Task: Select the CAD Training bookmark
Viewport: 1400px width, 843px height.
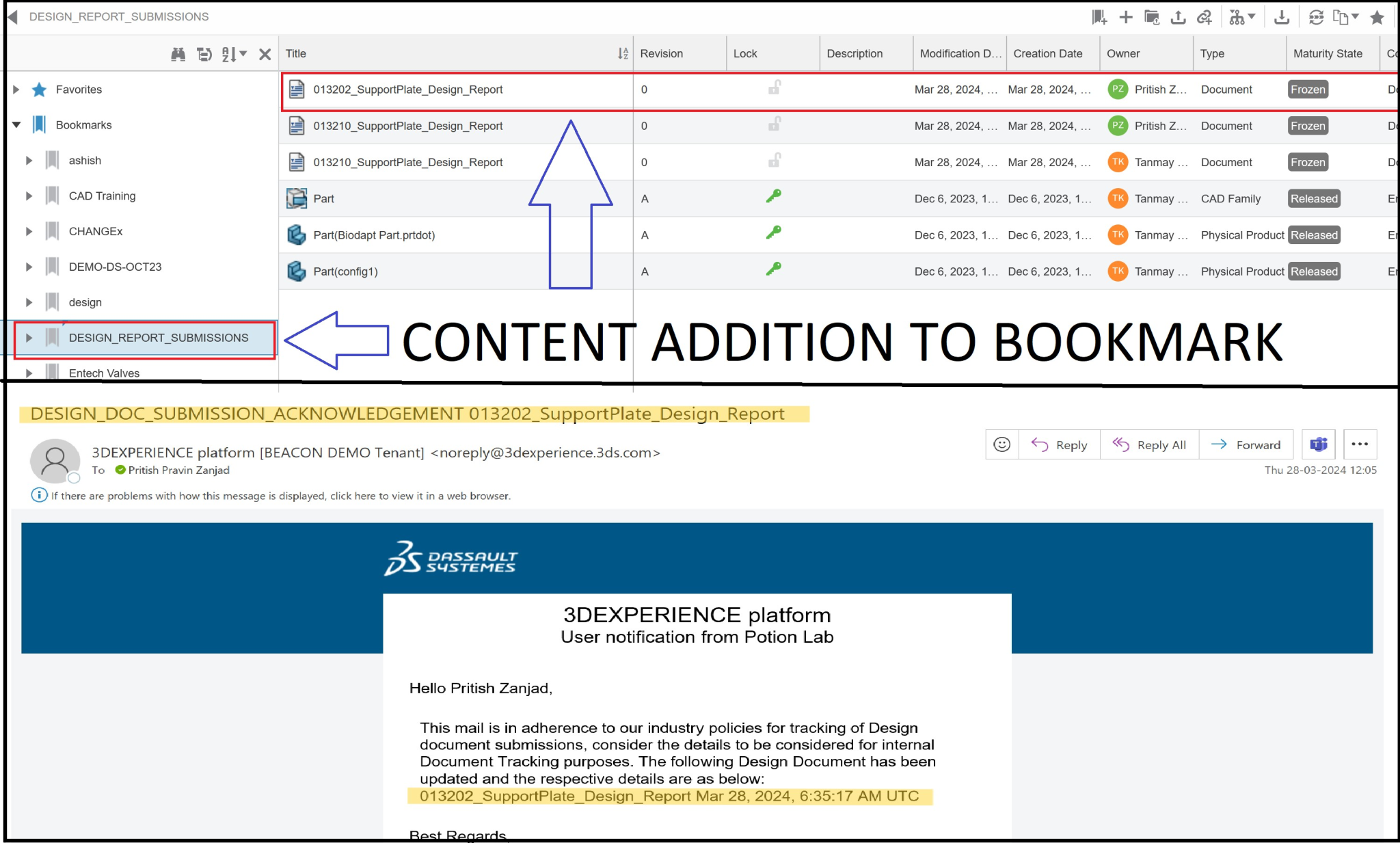Action: (x=102, y=196)
